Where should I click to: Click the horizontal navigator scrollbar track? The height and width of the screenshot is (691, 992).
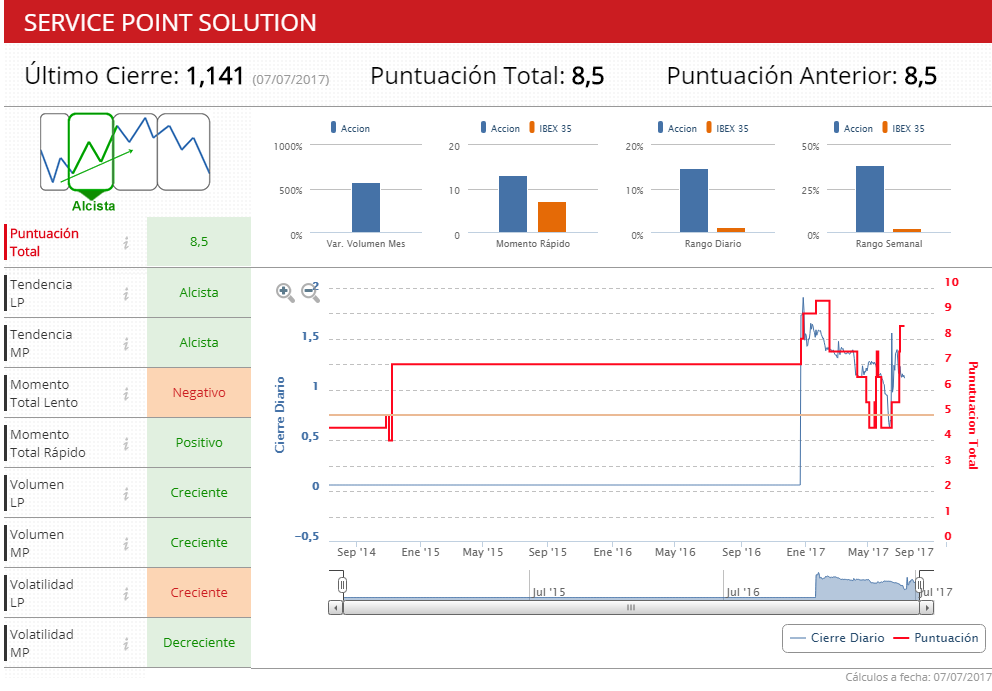pos(631,607)
